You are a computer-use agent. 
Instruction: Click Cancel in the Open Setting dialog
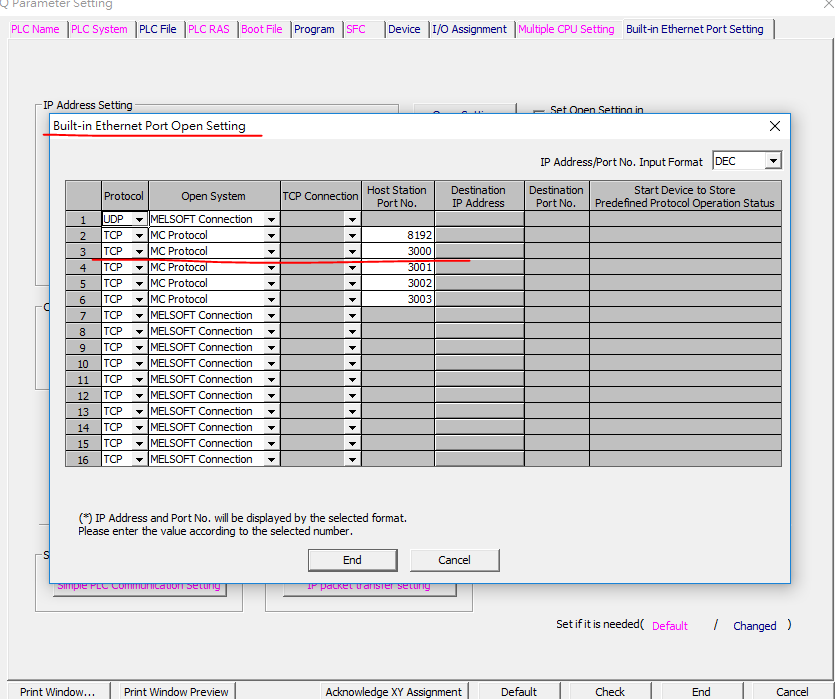[454, 560]
